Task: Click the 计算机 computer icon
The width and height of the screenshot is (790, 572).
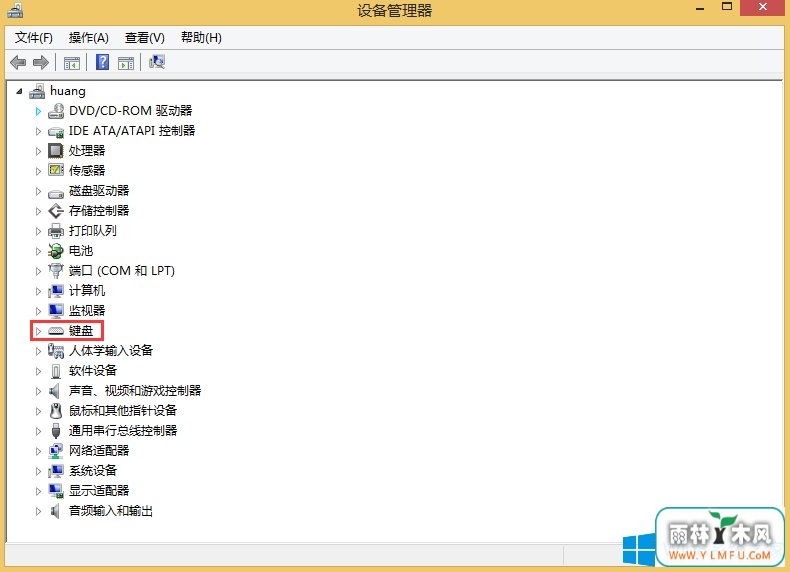Action: [56, 291]
